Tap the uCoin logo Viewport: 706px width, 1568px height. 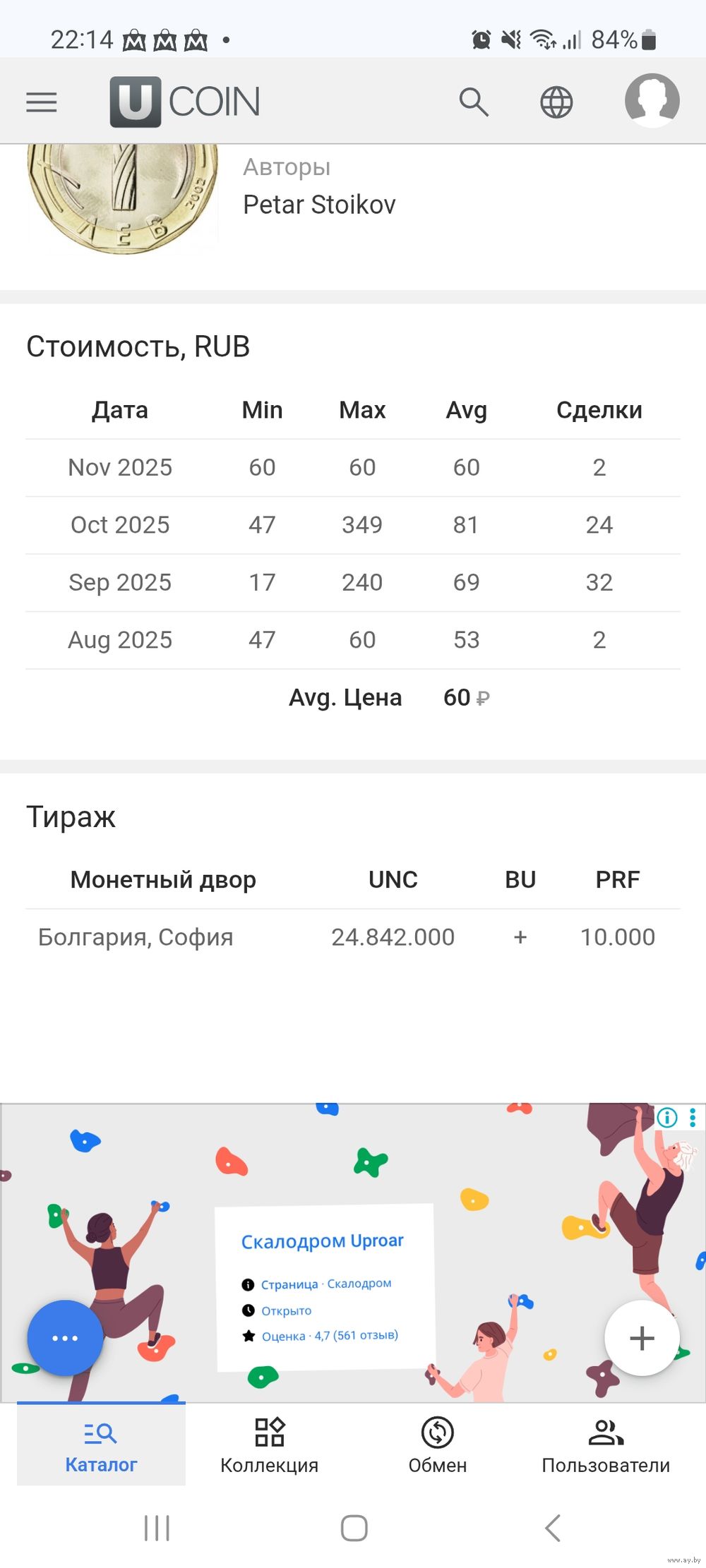(x=185, y=102)
